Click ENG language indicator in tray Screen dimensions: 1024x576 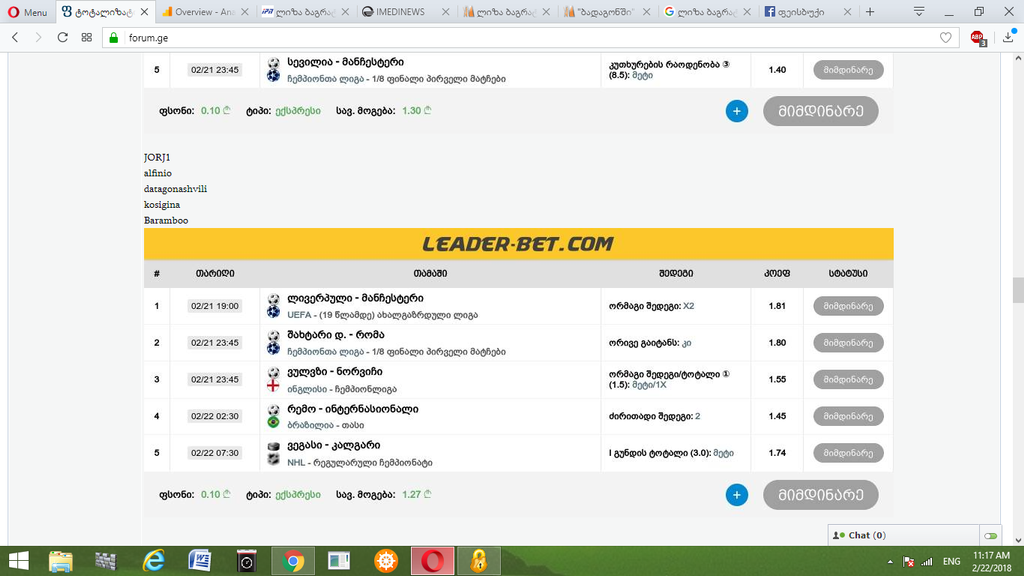click(x=952, y=562)
